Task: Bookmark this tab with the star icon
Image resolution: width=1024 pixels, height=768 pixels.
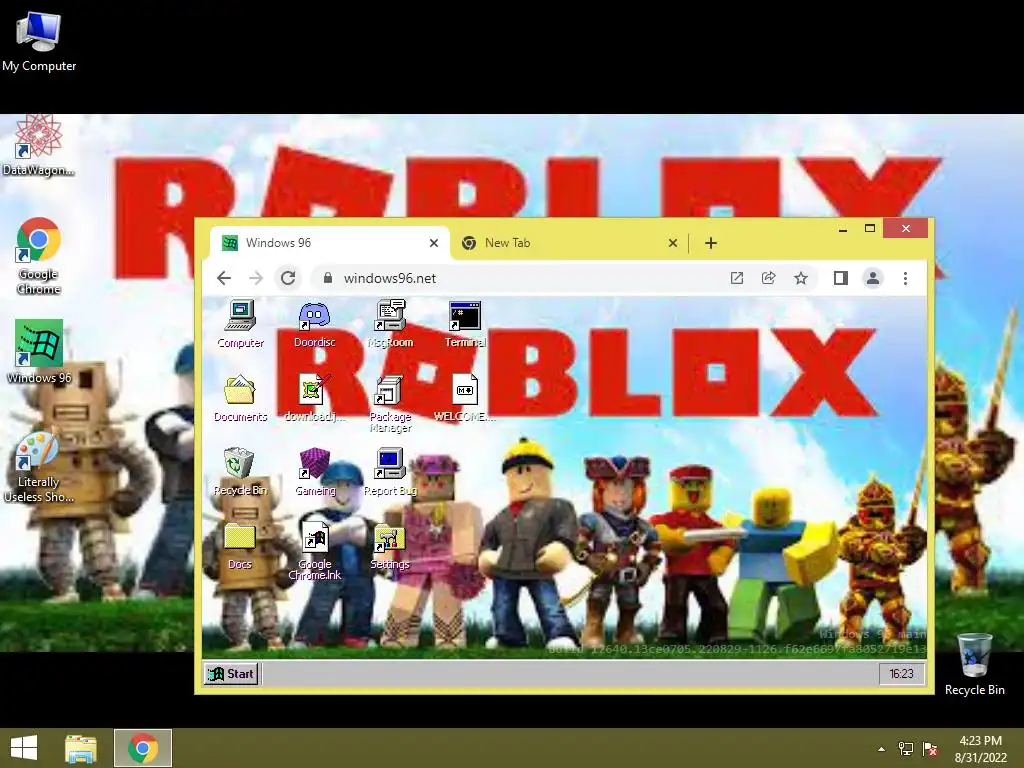Action: click(x=801, y=278)
